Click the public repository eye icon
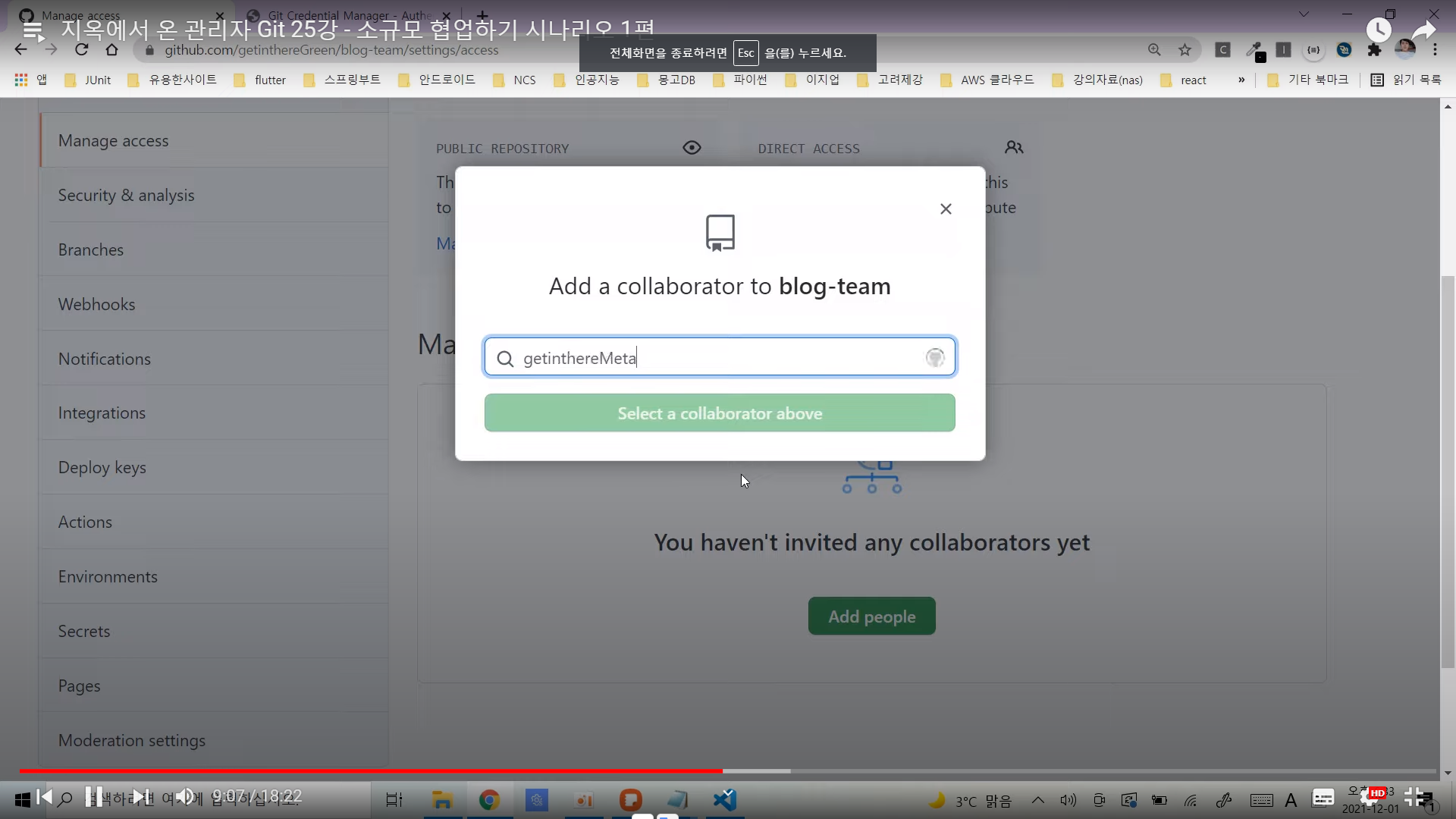The width and height of the screenshot is (1456, 819). click(692, 148)
